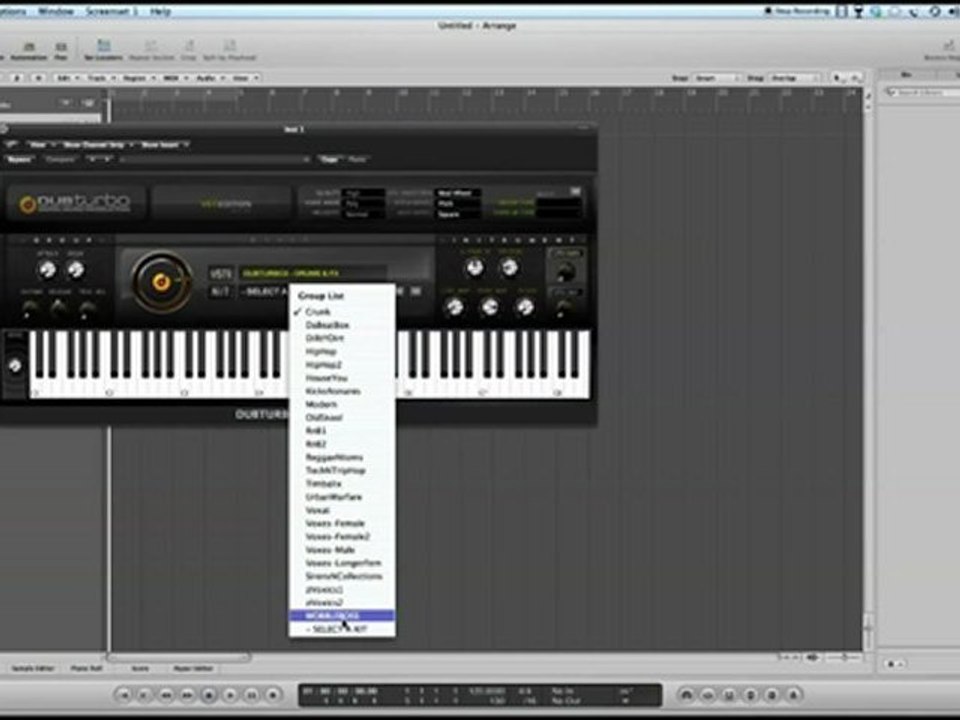Toggle the plugin Bypass button
This screenshot has height=720, width=960.
19,159
